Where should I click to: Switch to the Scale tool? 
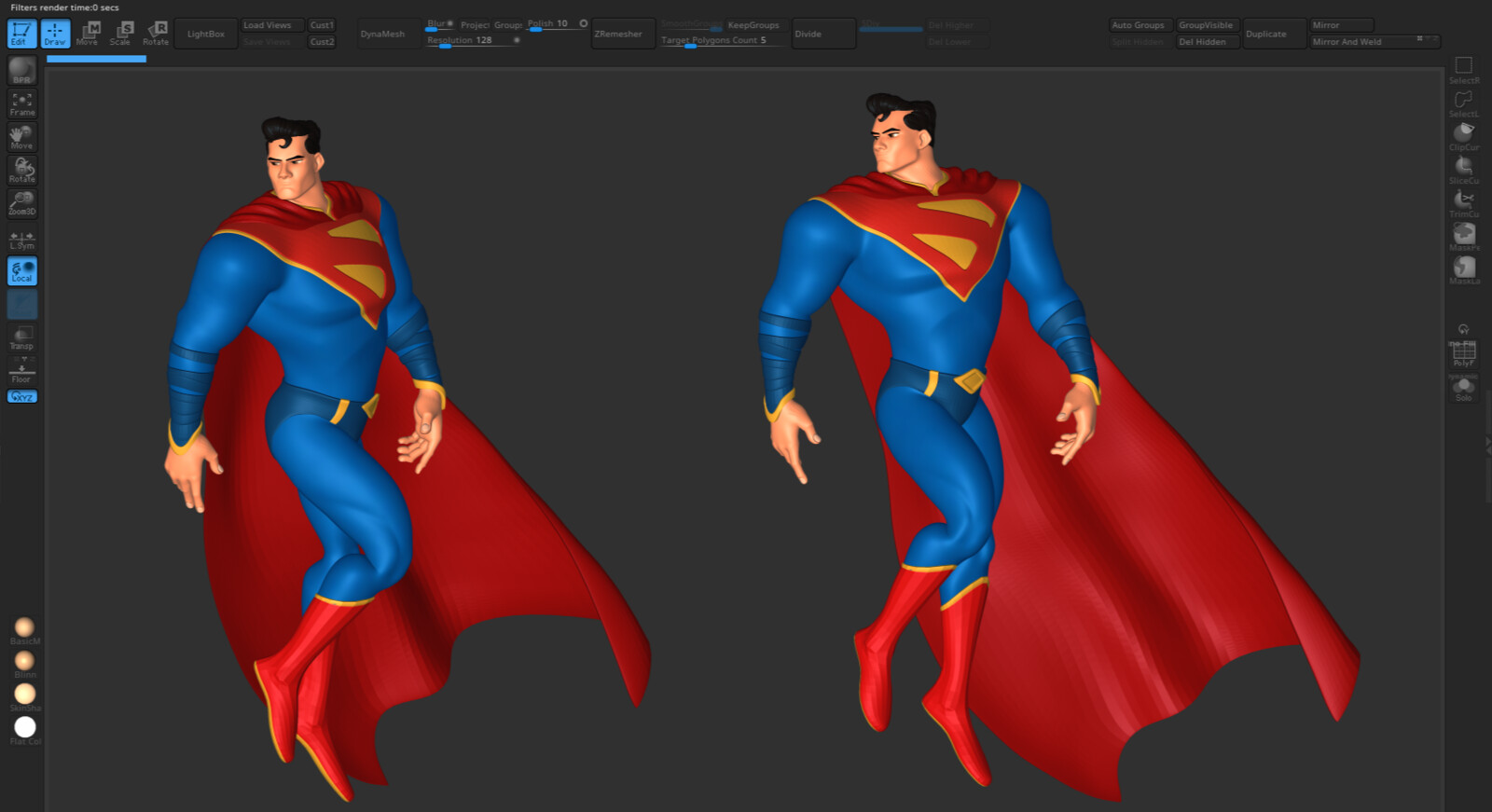(121, 34)
